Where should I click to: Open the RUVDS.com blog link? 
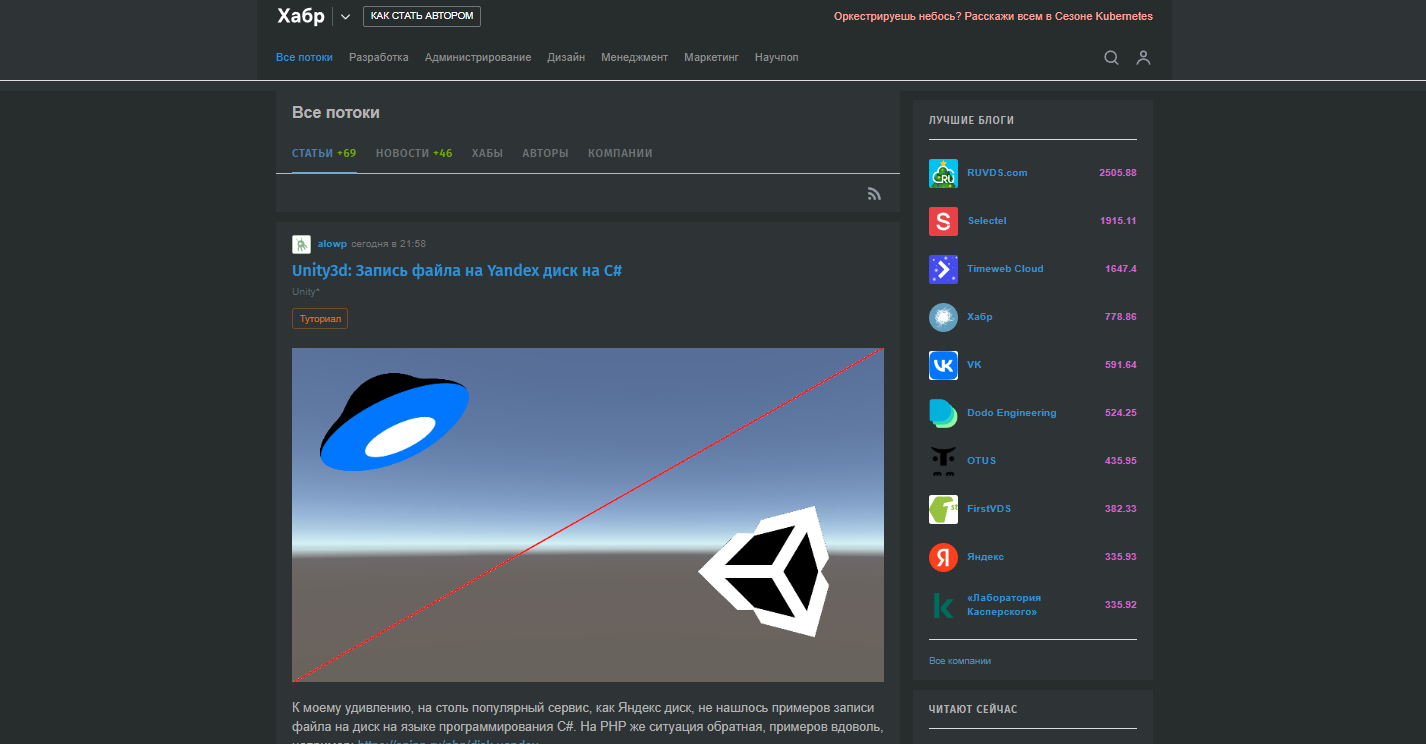coord(997,173)
